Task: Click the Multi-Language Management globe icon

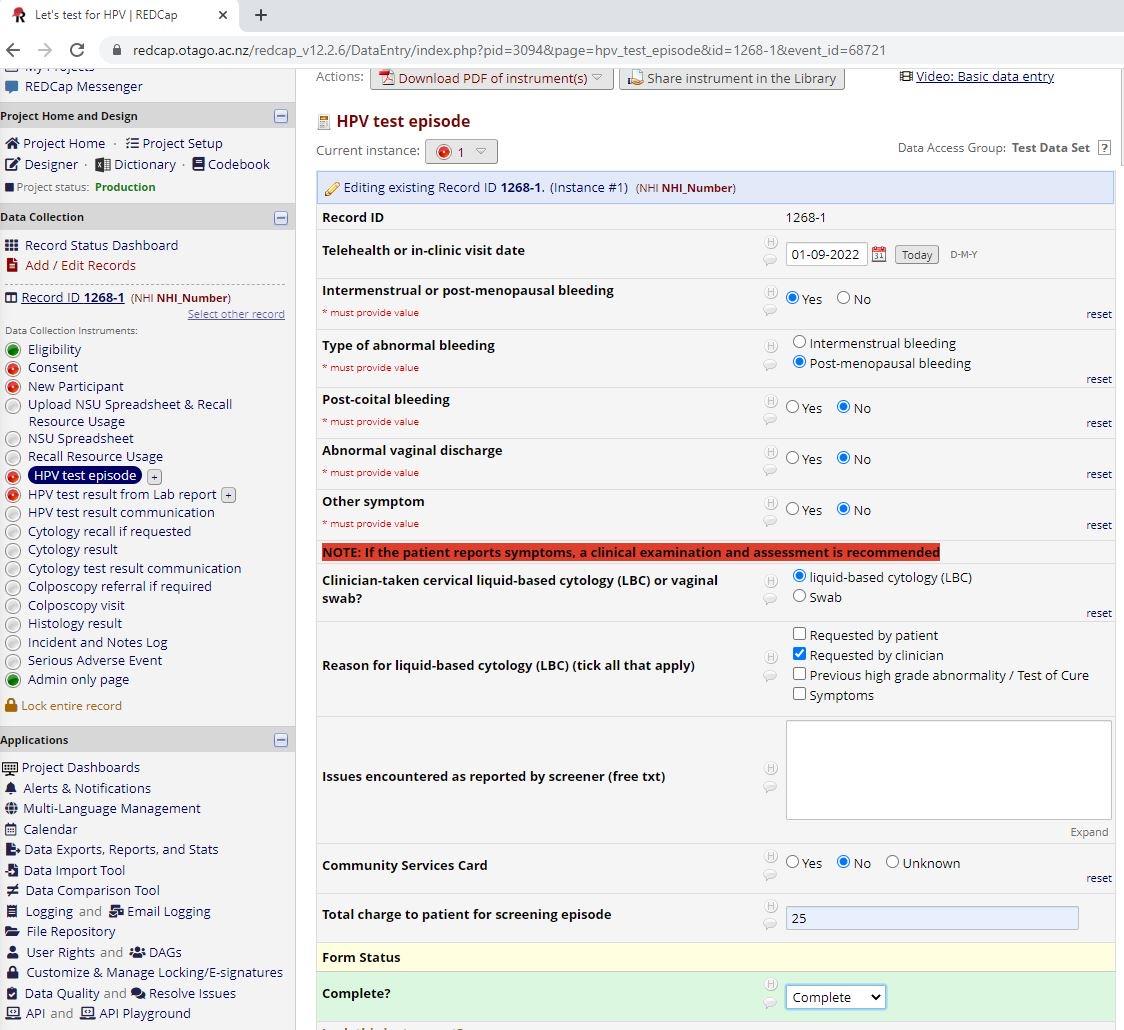Action: (x=11, y=809)
